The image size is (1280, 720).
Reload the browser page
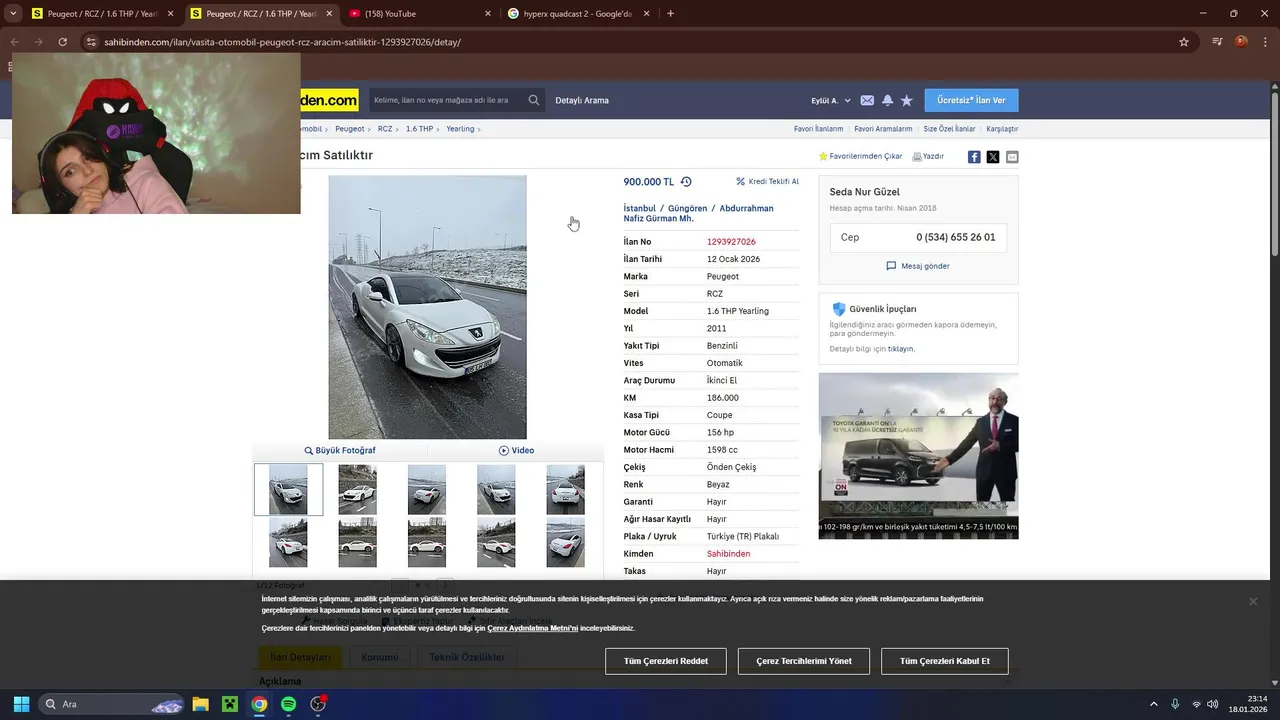pyautogui.click(x=62, y=42)
